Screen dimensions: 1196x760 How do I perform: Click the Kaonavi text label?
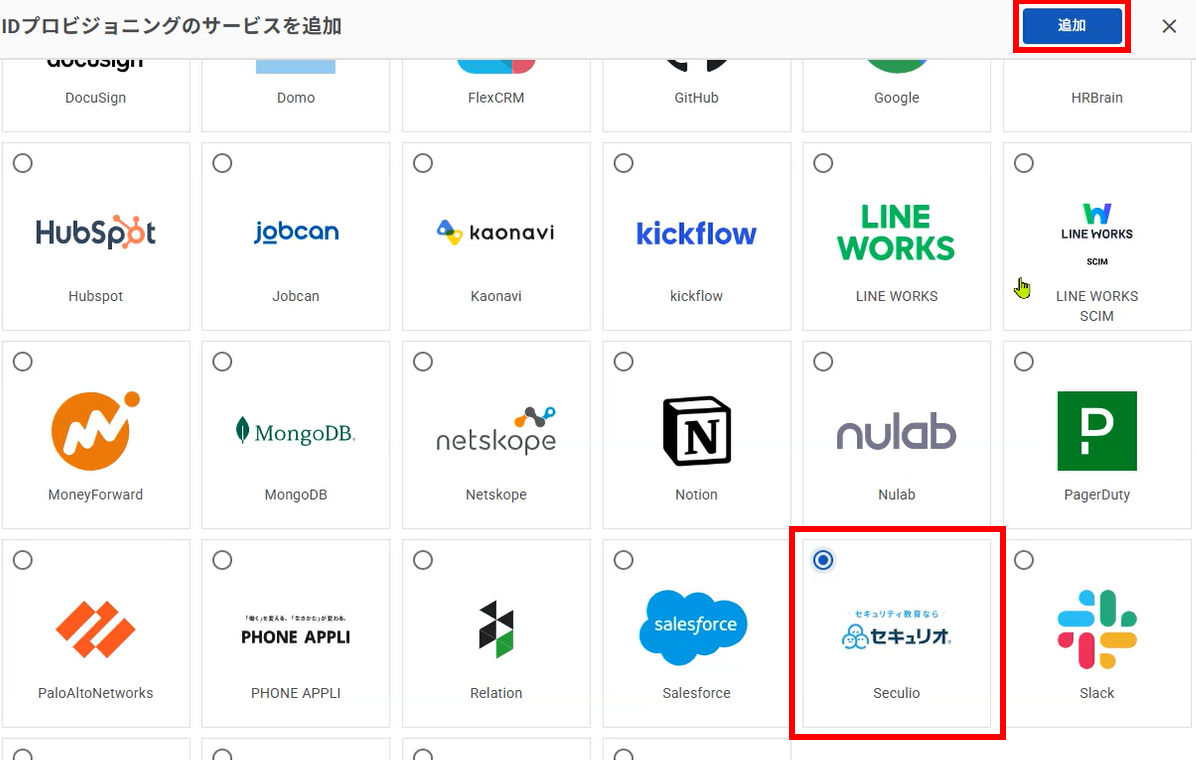pos(496,296)
